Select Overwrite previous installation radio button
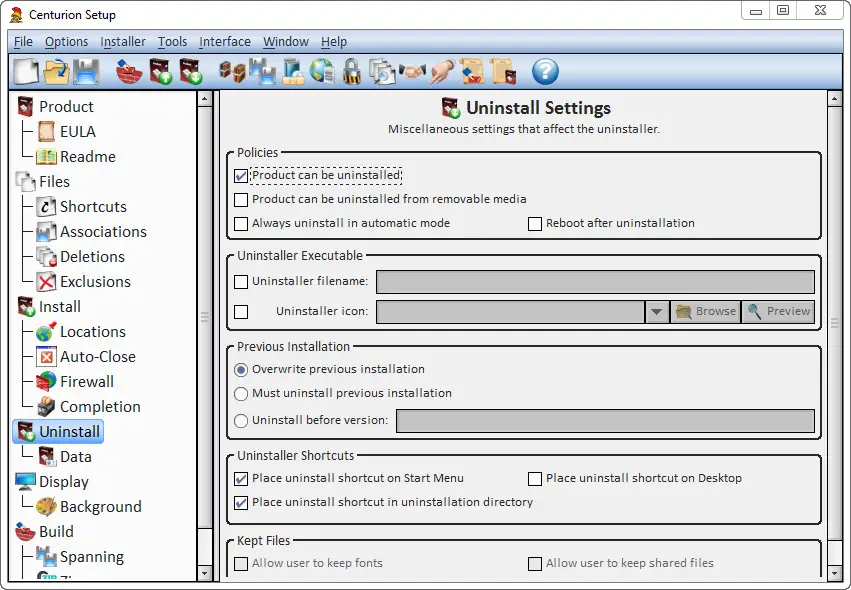 (x=241, y=370)
